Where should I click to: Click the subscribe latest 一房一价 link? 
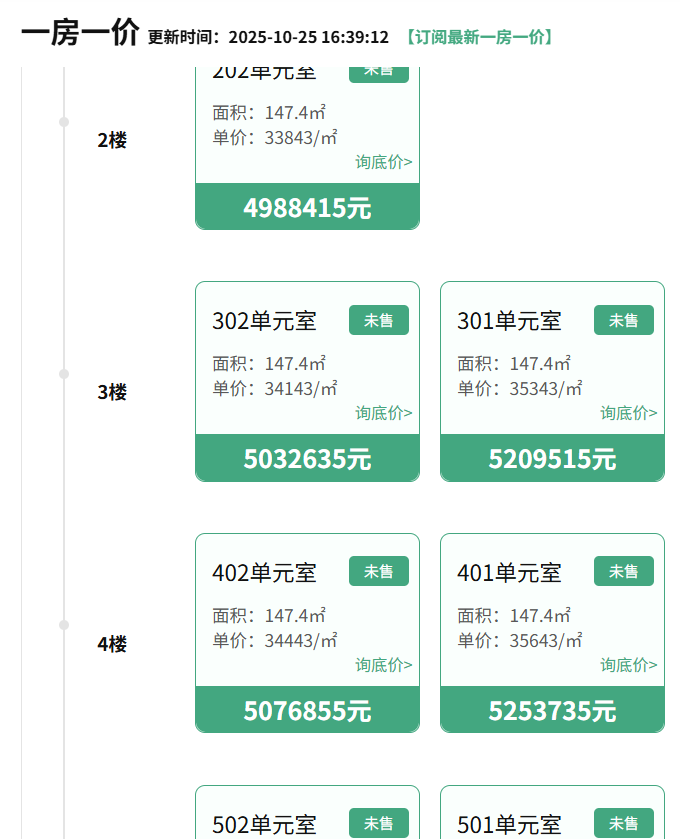(x=479, y=37)
